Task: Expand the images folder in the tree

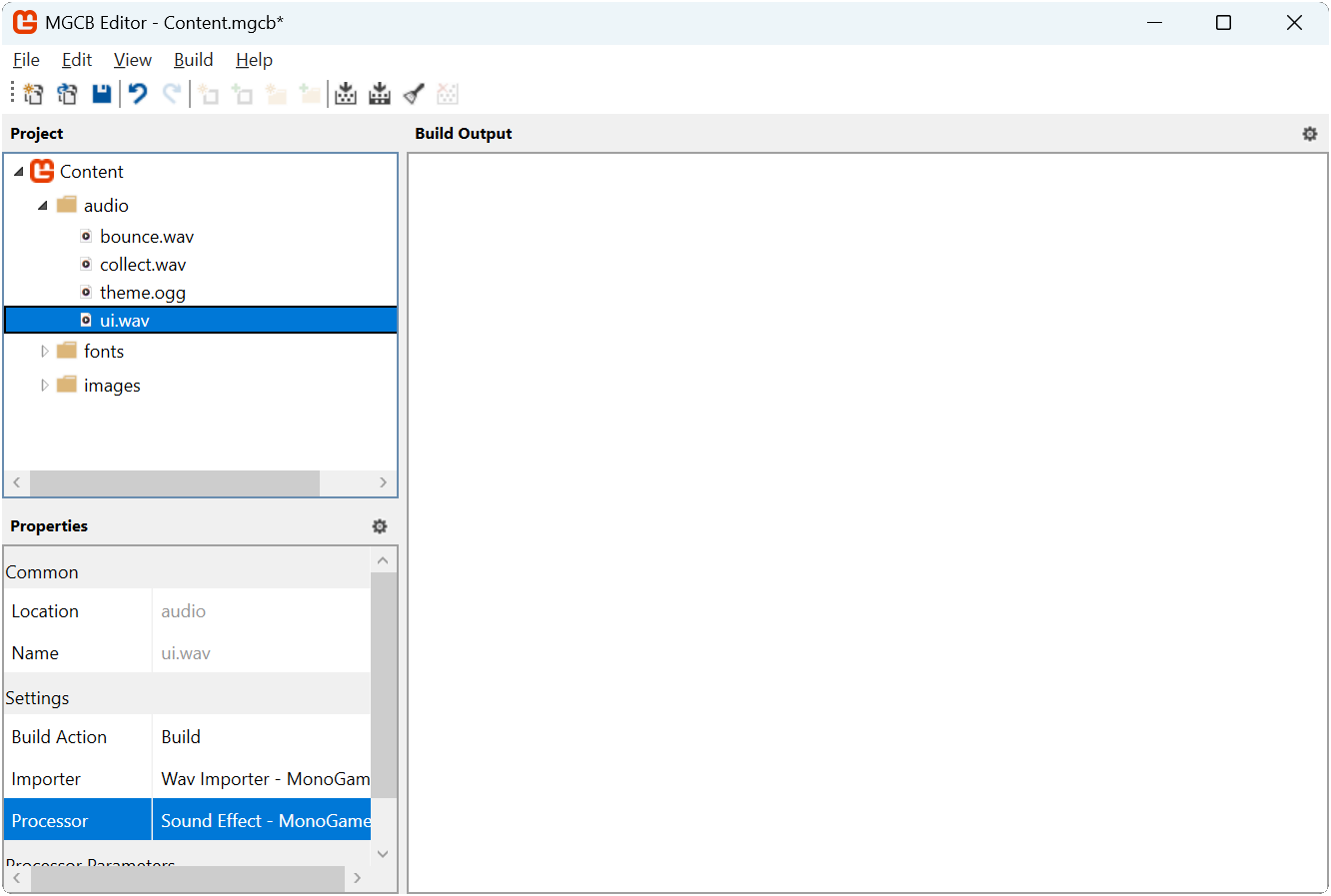Action: (x=44, y=385)
